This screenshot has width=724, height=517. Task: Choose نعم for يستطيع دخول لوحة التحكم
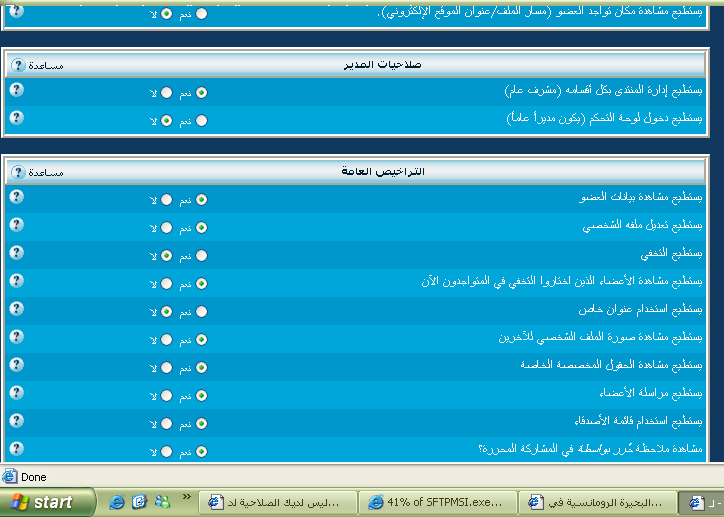(x=202, y=121)
